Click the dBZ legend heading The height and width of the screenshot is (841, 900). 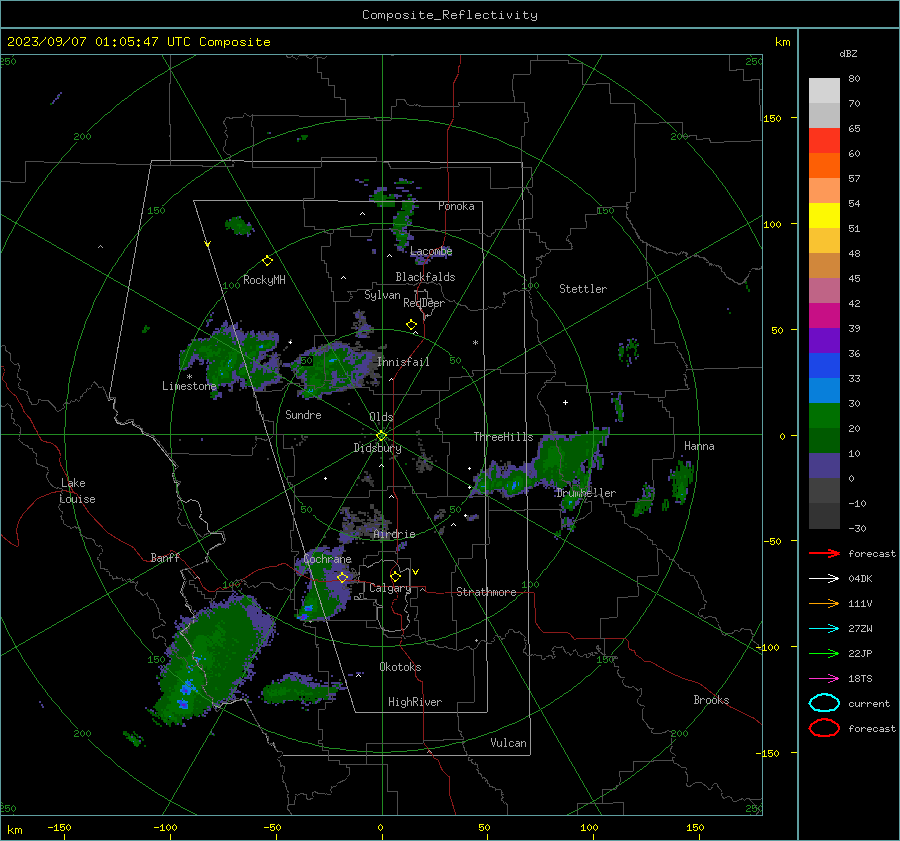pyautogui.click(x=848, y=53)
